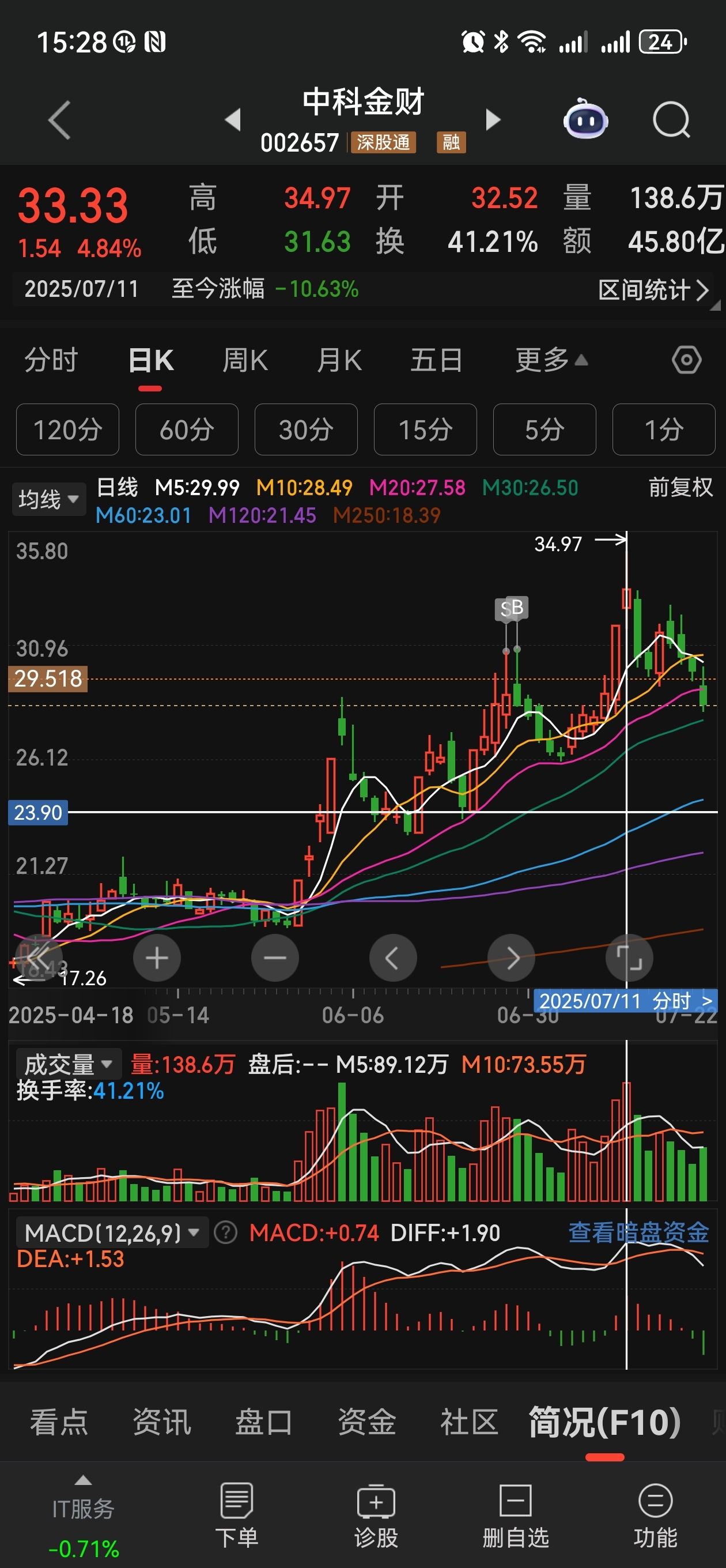Select the 周K tab
Screen dimensions: 726x1568
245,360
